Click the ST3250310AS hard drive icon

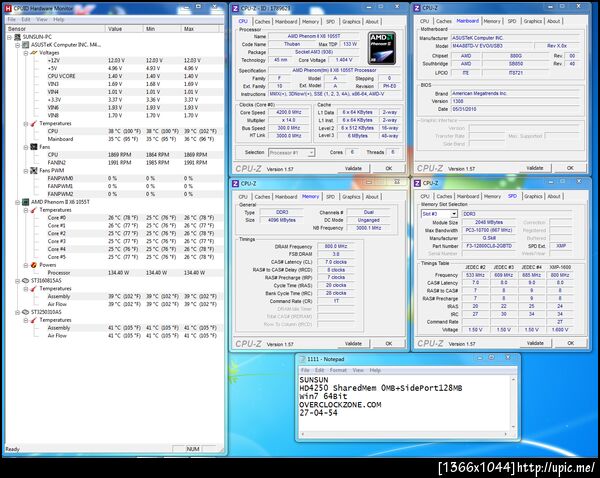[26, 312]
